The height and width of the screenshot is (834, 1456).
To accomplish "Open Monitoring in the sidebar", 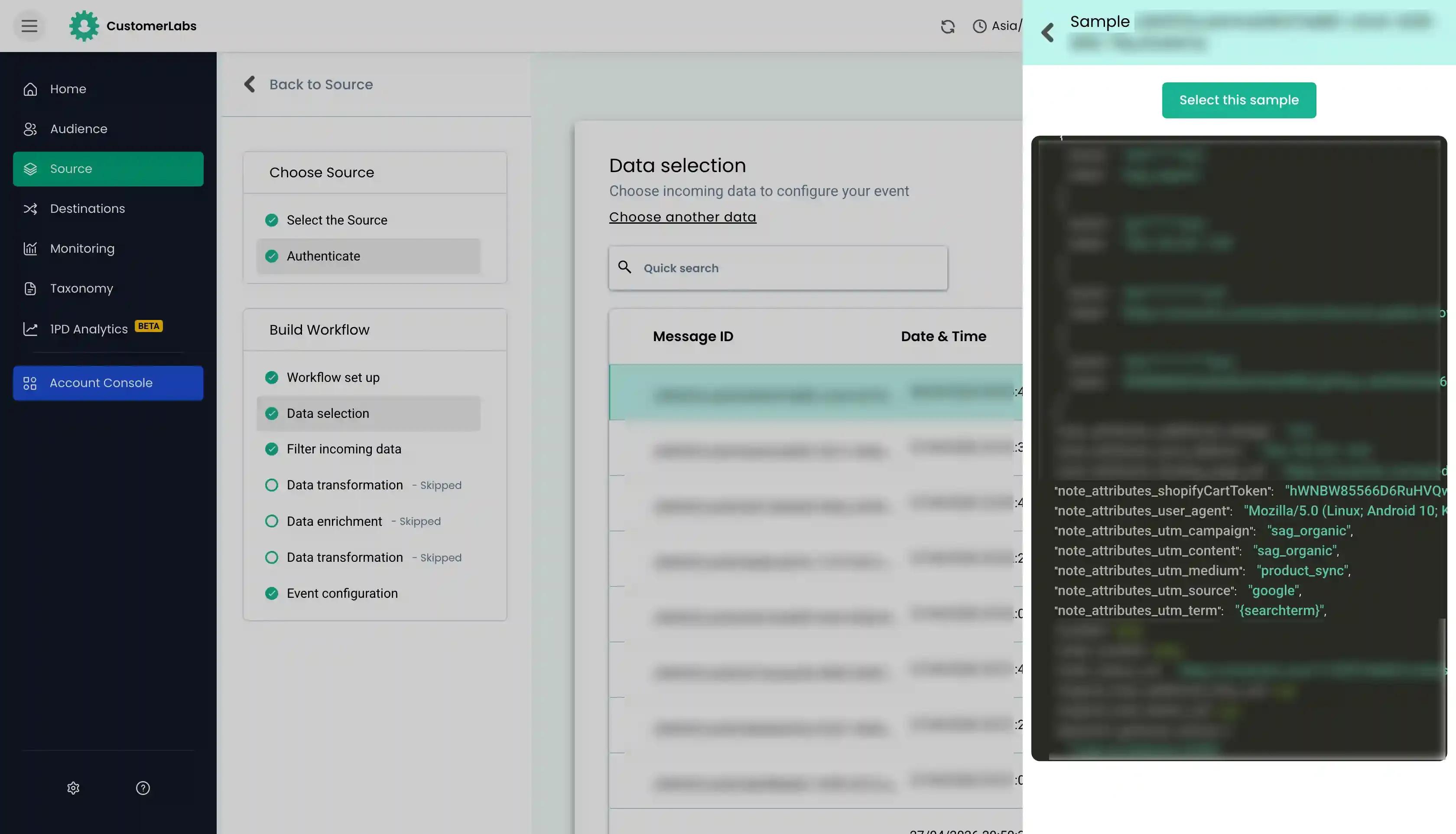I will [x=108, y=249].
